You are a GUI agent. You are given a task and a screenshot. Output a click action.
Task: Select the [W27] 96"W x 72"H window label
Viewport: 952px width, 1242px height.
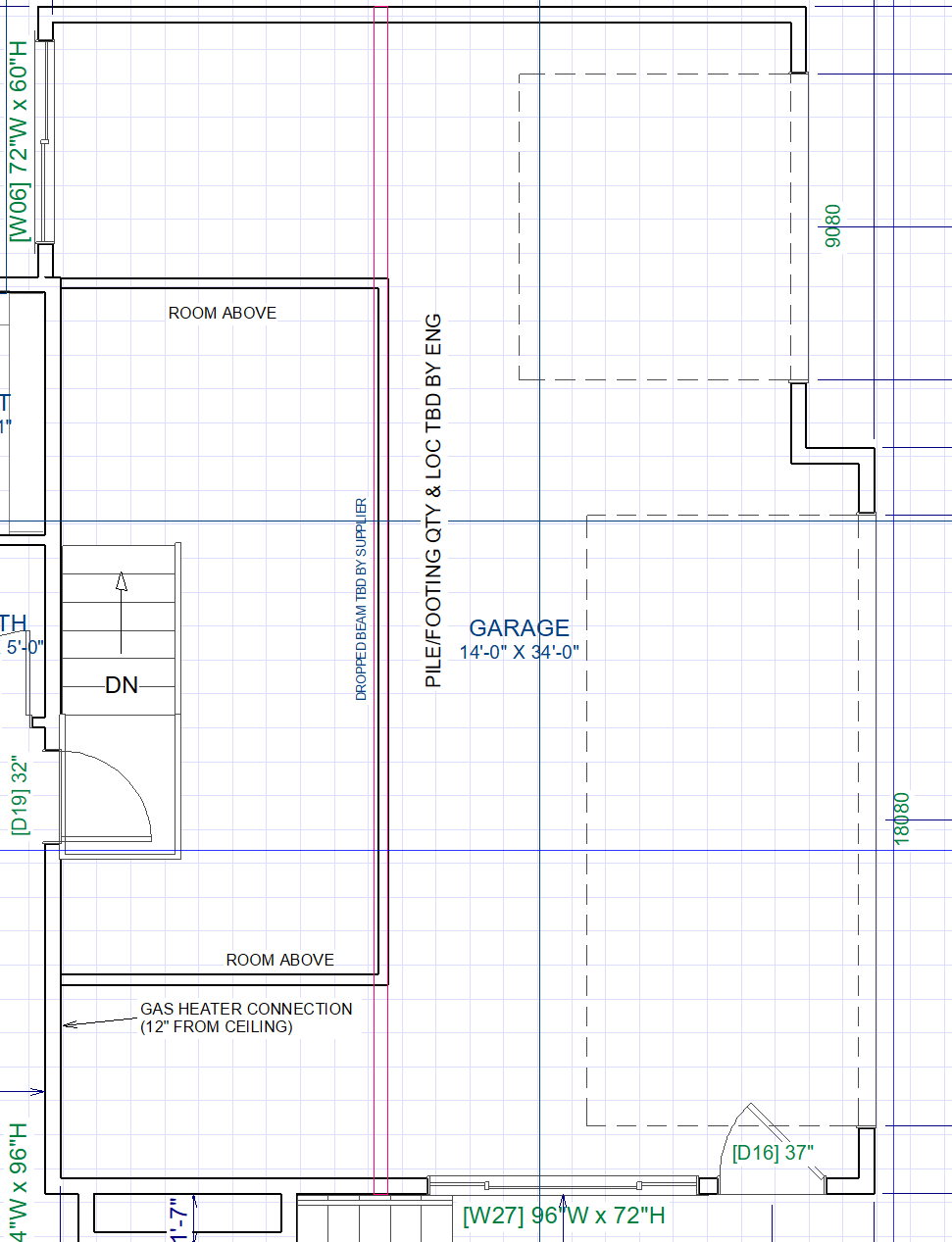[564, 1216]
